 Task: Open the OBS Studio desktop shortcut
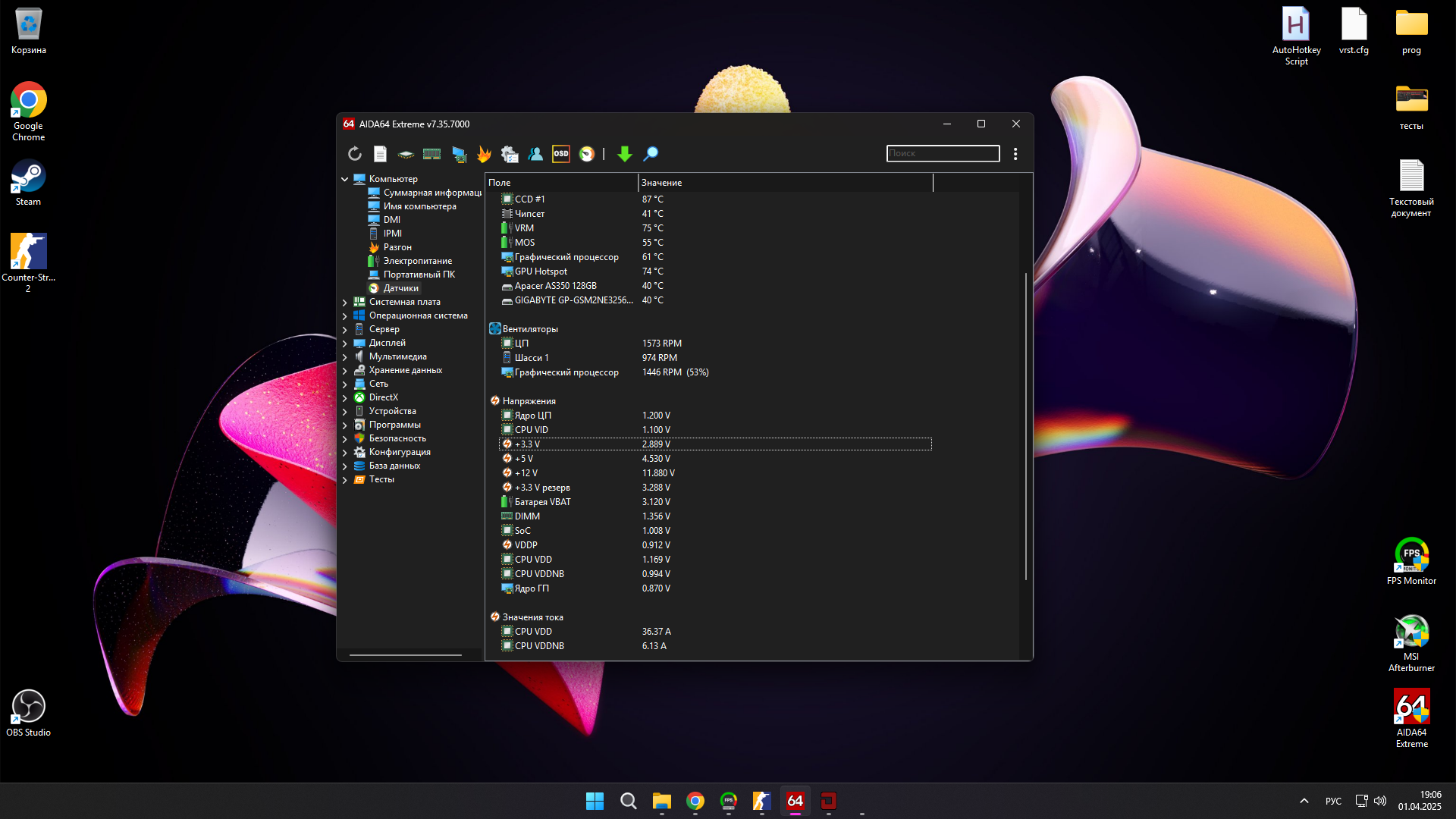tap(28, 713)
